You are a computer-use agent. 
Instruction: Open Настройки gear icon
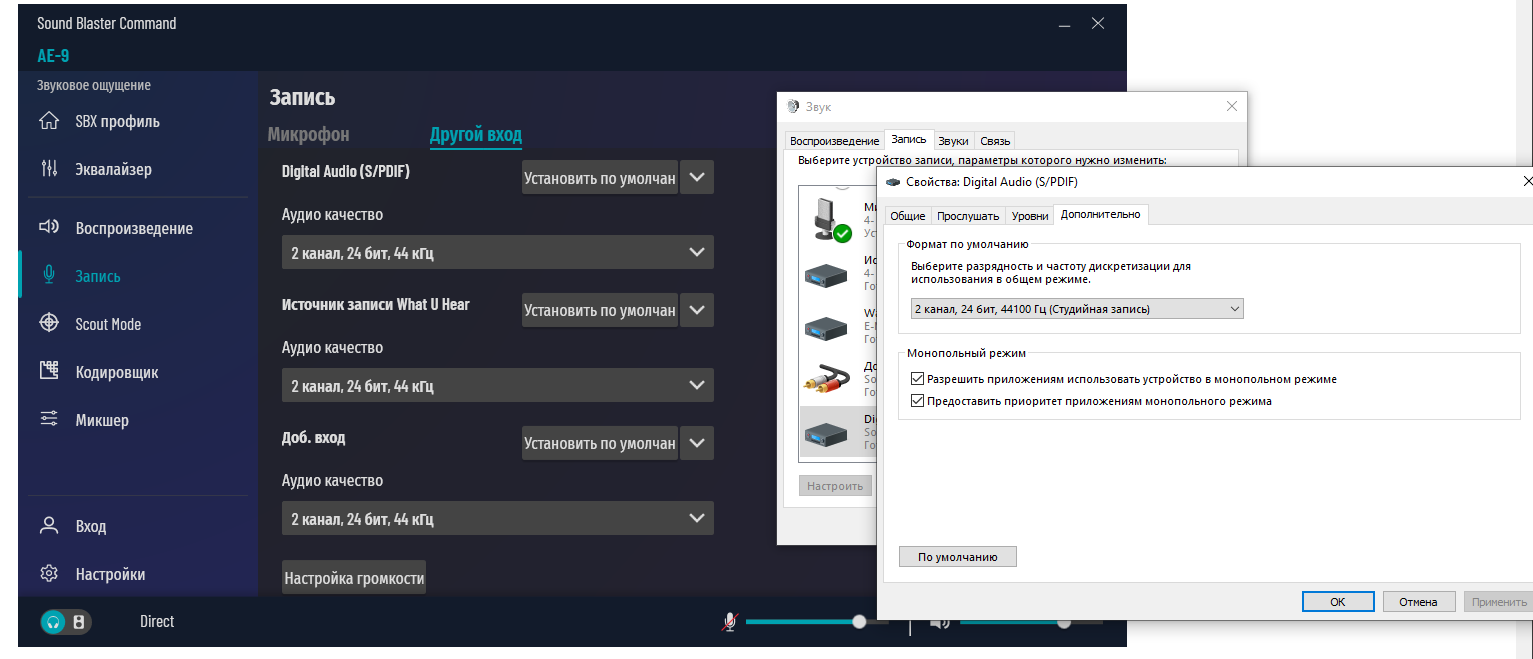tap(48, 574)
